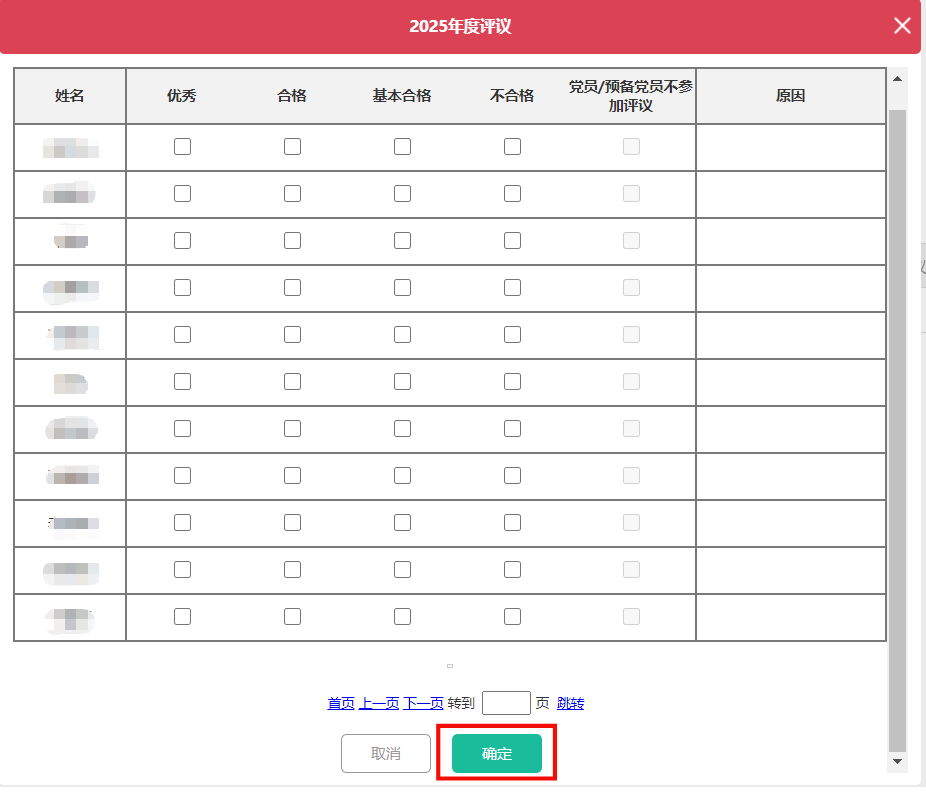Check 合格 for the sixth row

tap(292, 382)
